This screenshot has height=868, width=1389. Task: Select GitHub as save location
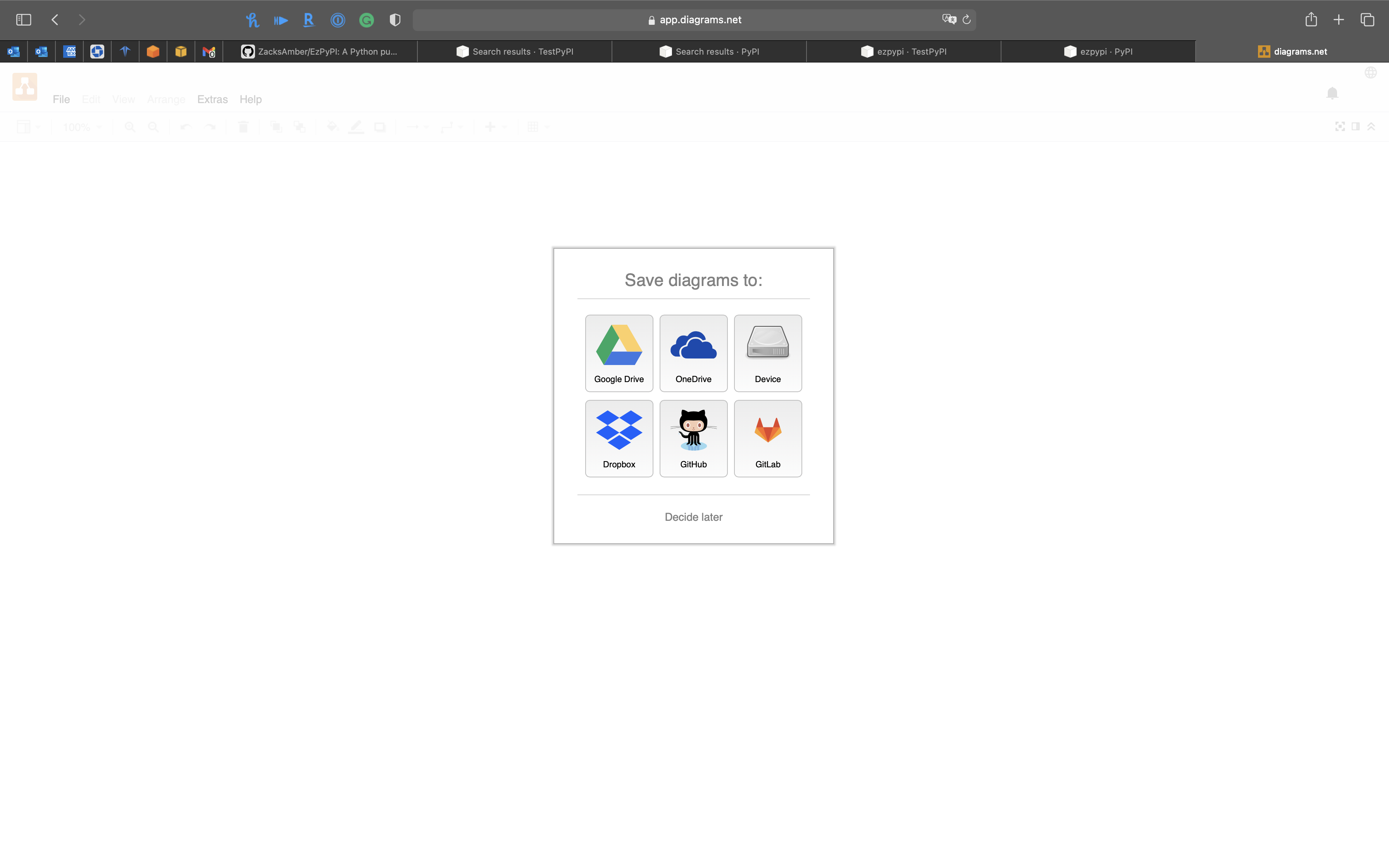[x=693, y=438]
